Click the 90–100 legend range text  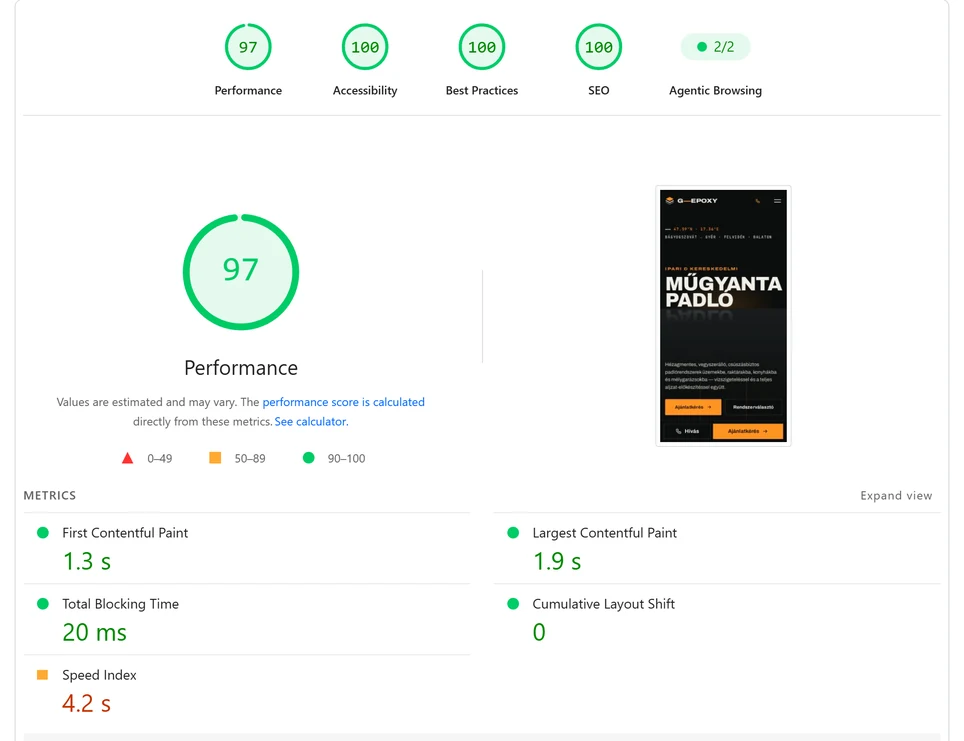click(x=346, y=459)
